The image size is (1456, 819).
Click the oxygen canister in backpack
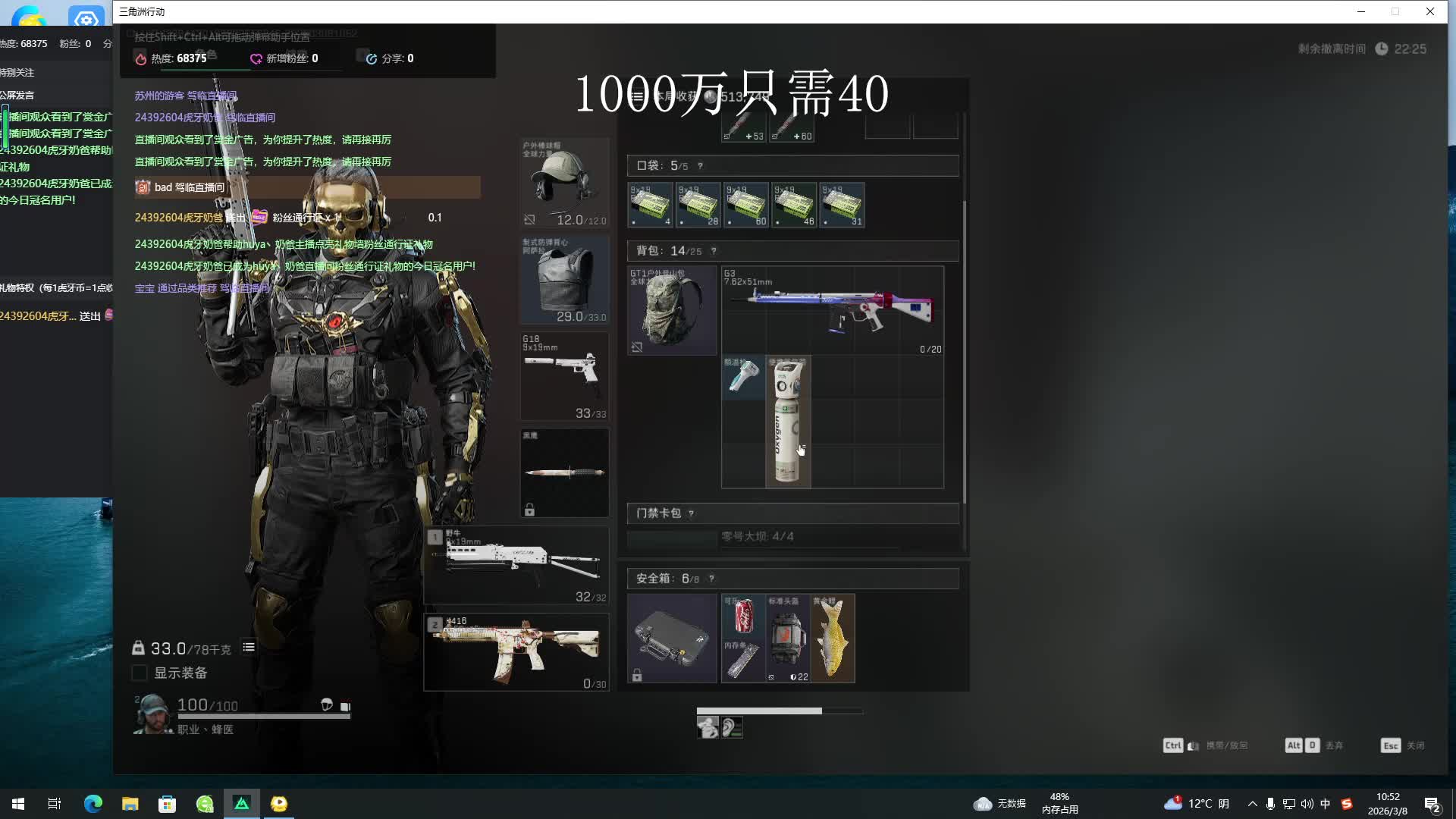tap(788, 422)
